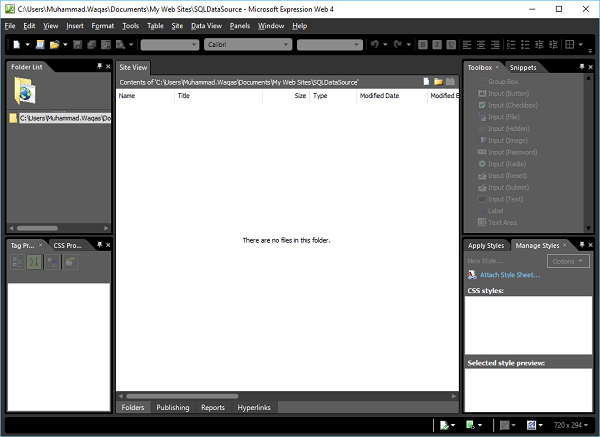Click the Toolbox scroll down arrow
This screenshot has width=600, height=437.
(x=588, y=228)
